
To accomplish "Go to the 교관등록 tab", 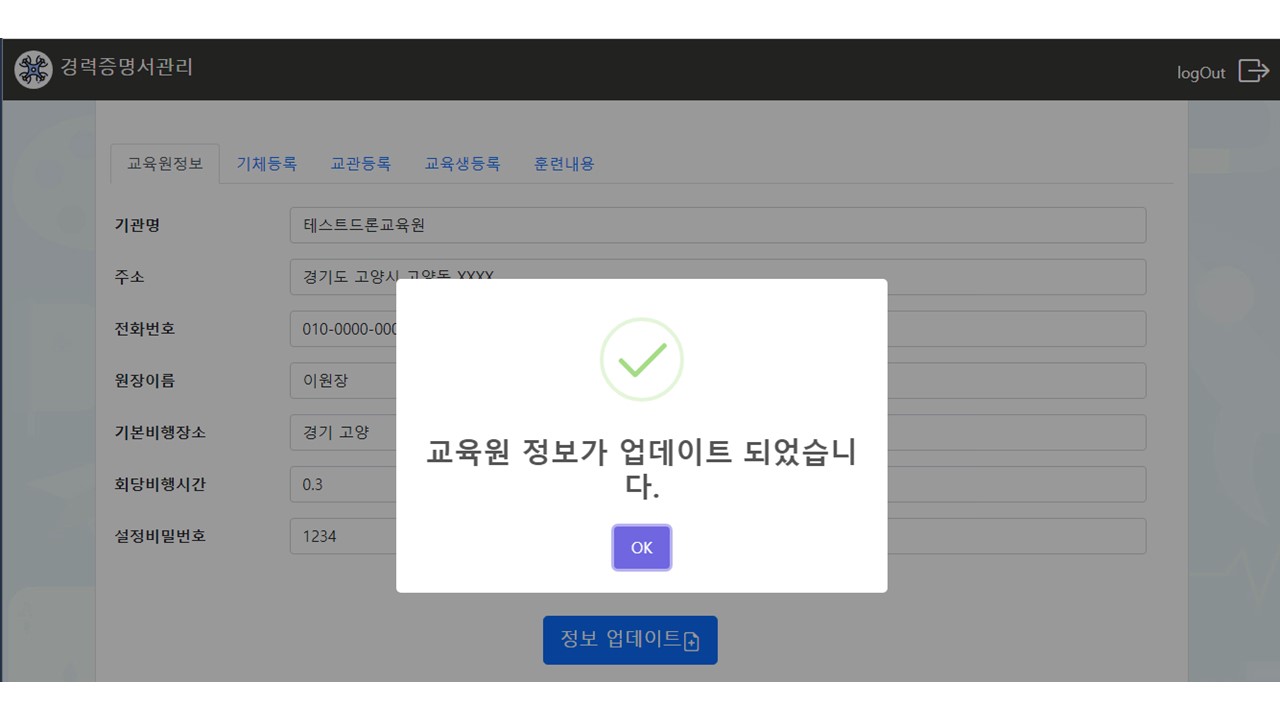I will (360, 164).
